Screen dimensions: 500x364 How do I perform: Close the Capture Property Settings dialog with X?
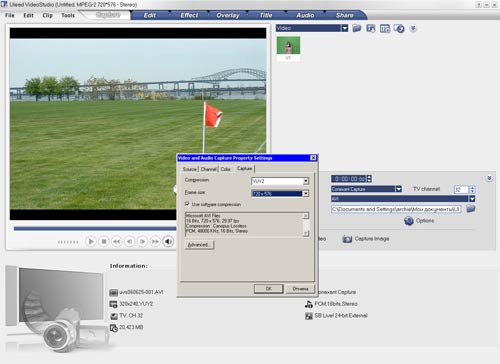pyautogui.click(x=313, y=158)
